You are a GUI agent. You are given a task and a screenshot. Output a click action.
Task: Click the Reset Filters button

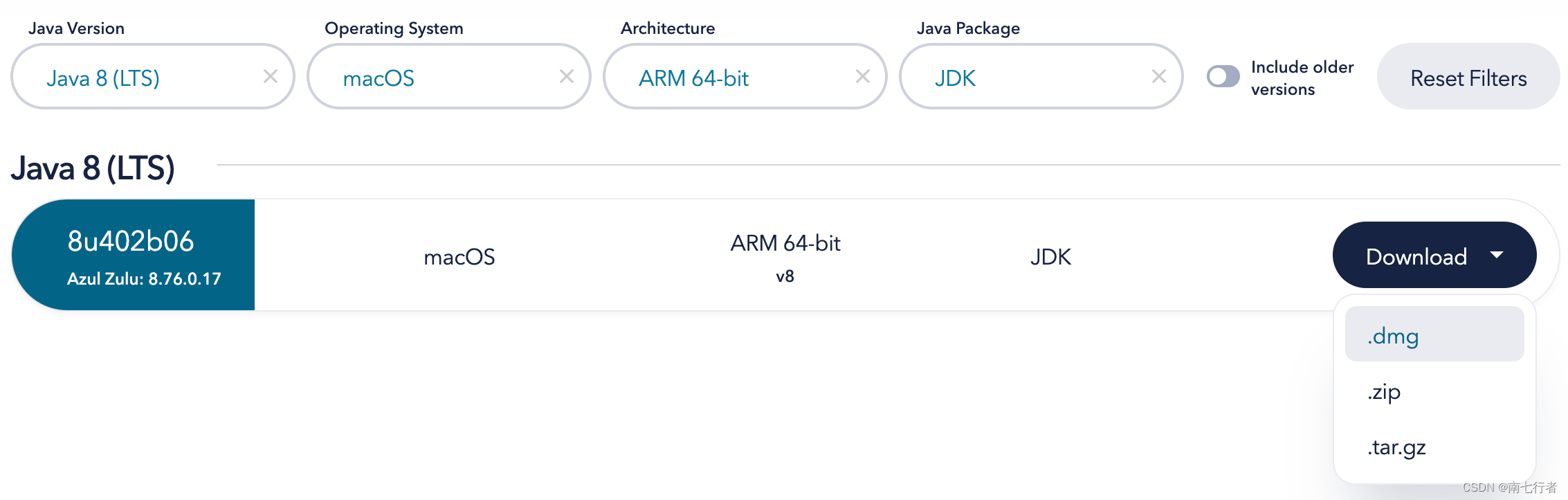pyautogui.click(x=1468, y=76)
